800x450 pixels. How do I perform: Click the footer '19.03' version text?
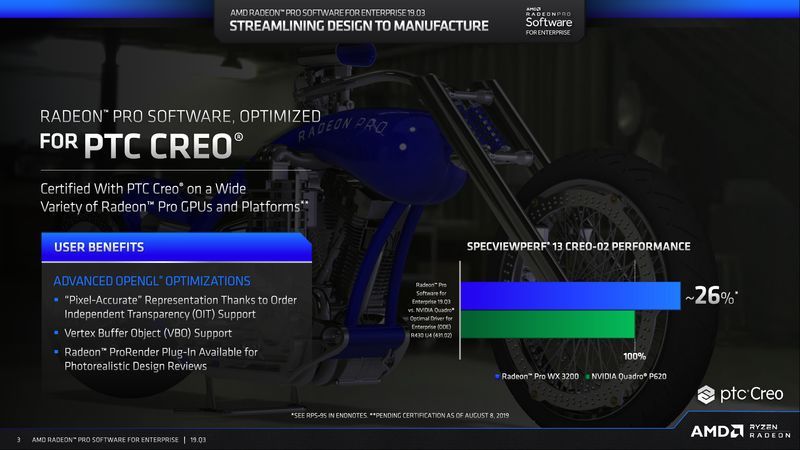coord(198,439)
